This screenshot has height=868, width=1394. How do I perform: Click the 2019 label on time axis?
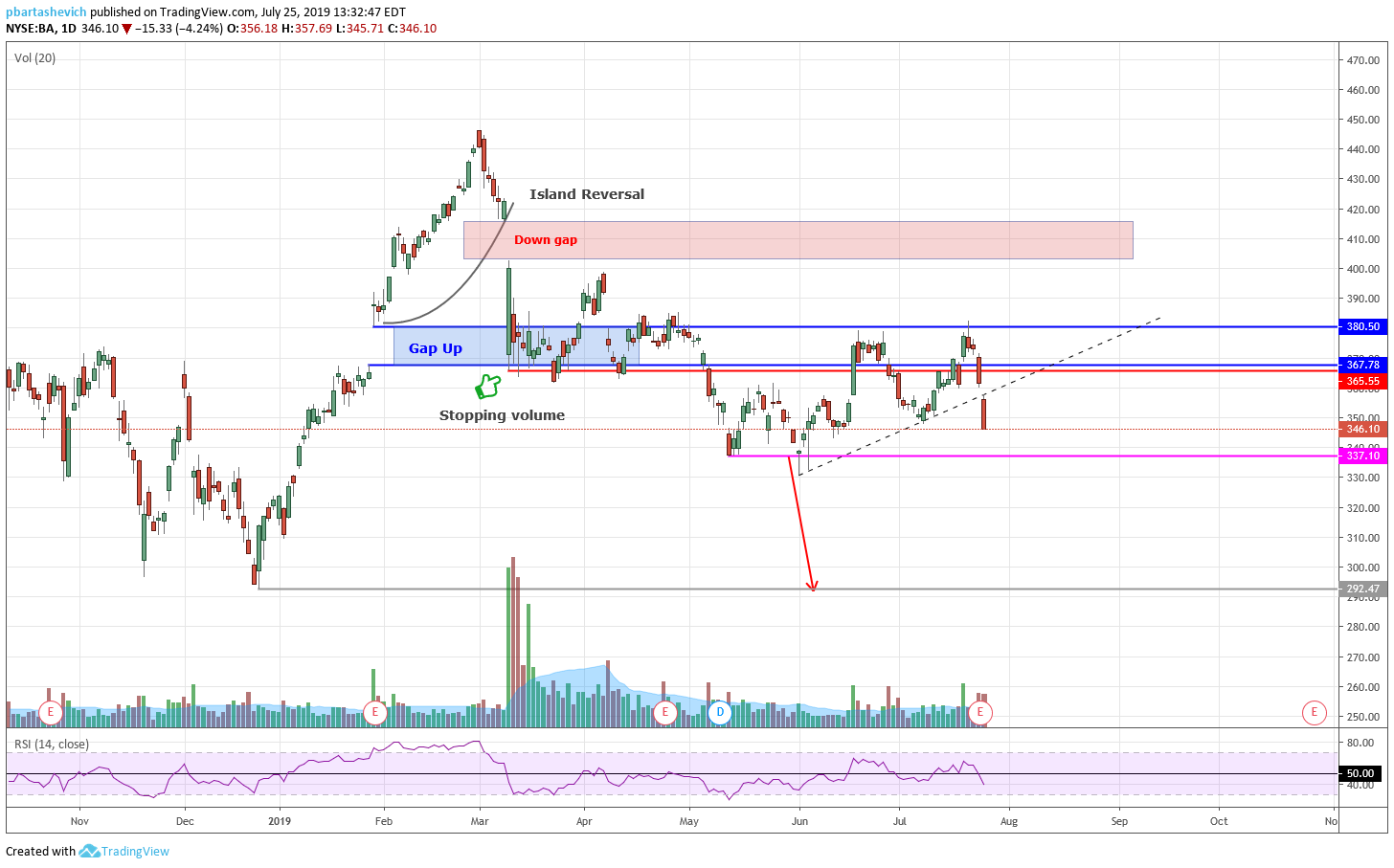coord(280,821)
